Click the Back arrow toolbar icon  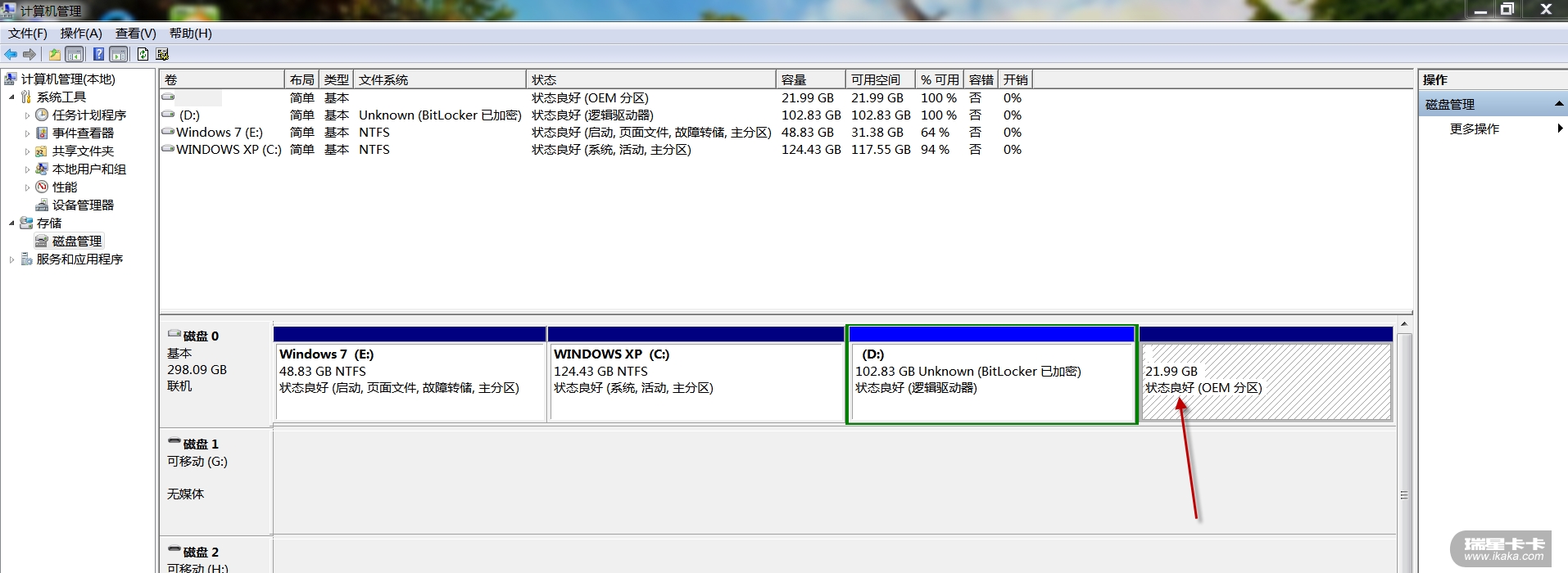(x=11, y=54)
